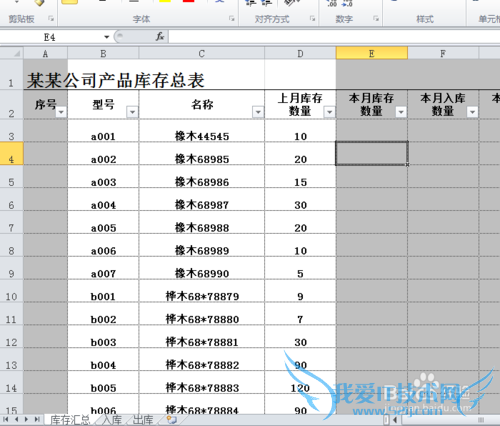Select column F header
The width and height of the screenshot is (500, 426).
443,53
